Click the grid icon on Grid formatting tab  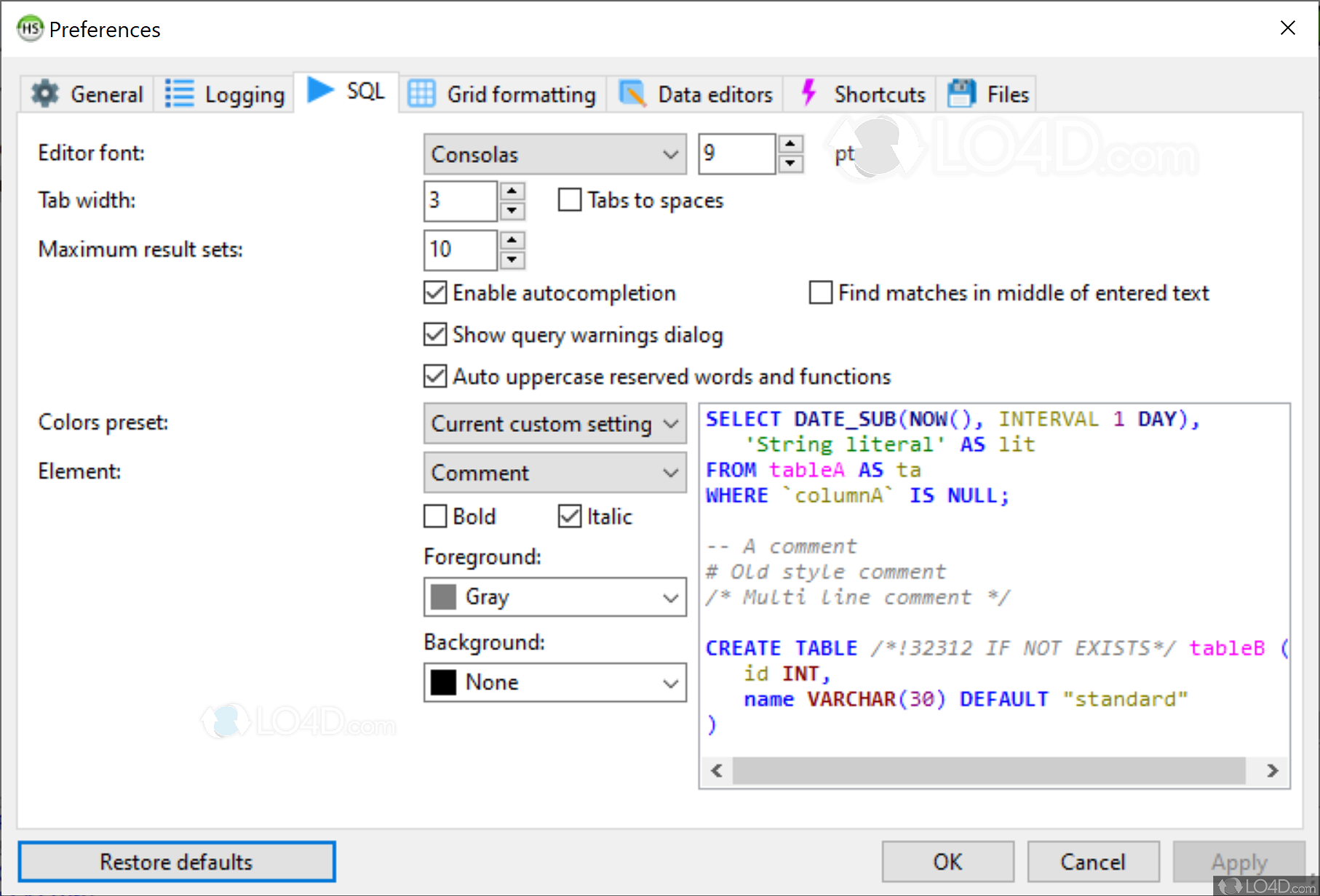click(x=421, y=93)
